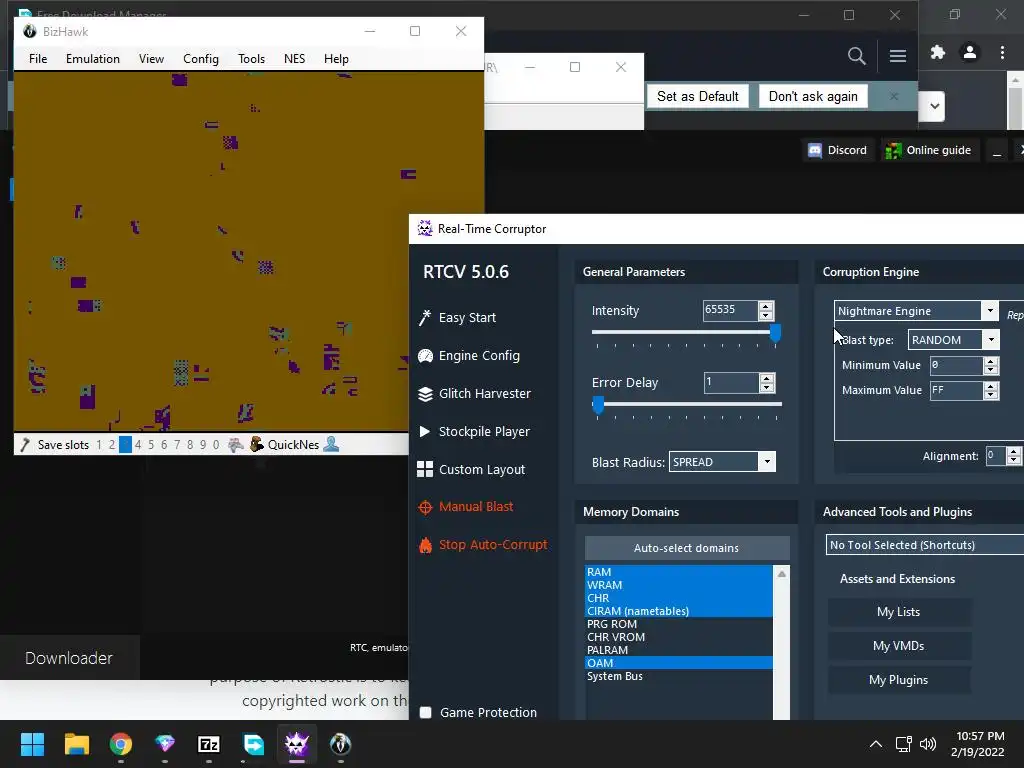Select save slot 5
Screen dimensions: 1024x768
click(151, 445)
